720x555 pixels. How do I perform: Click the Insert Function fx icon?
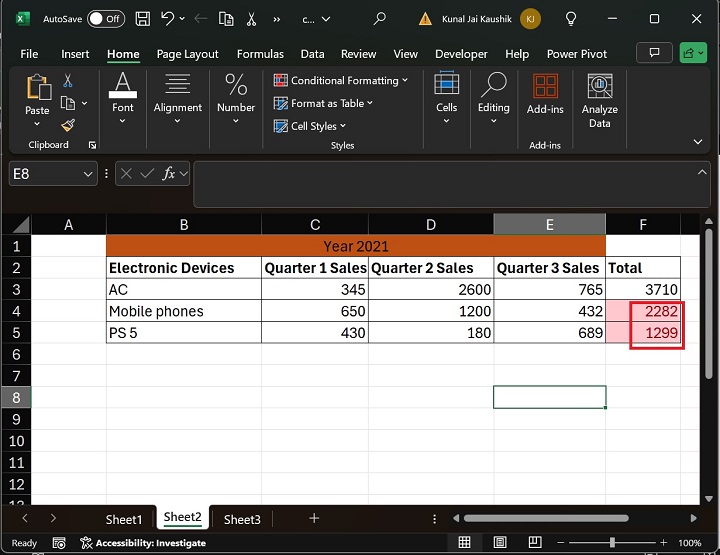tap(169, 174)
